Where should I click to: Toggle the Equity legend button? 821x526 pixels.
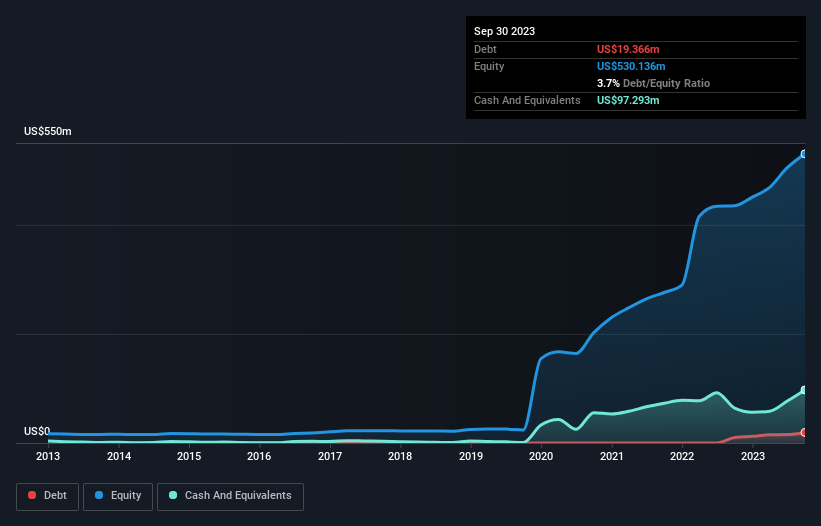click(118, 496)
